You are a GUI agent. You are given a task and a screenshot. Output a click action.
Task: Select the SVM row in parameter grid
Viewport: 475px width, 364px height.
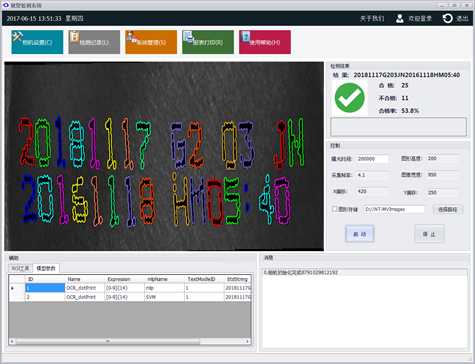130,297
